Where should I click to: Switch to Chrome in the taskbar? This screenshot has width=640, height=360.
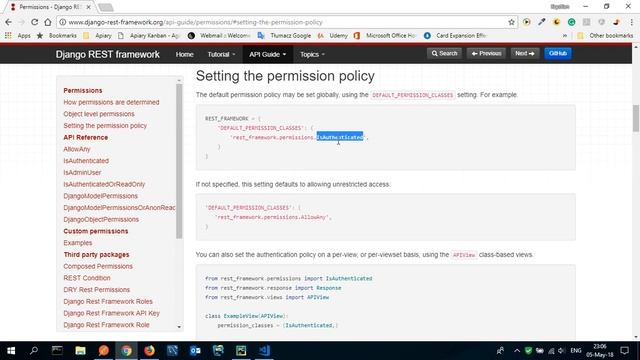tap(126, 351)
